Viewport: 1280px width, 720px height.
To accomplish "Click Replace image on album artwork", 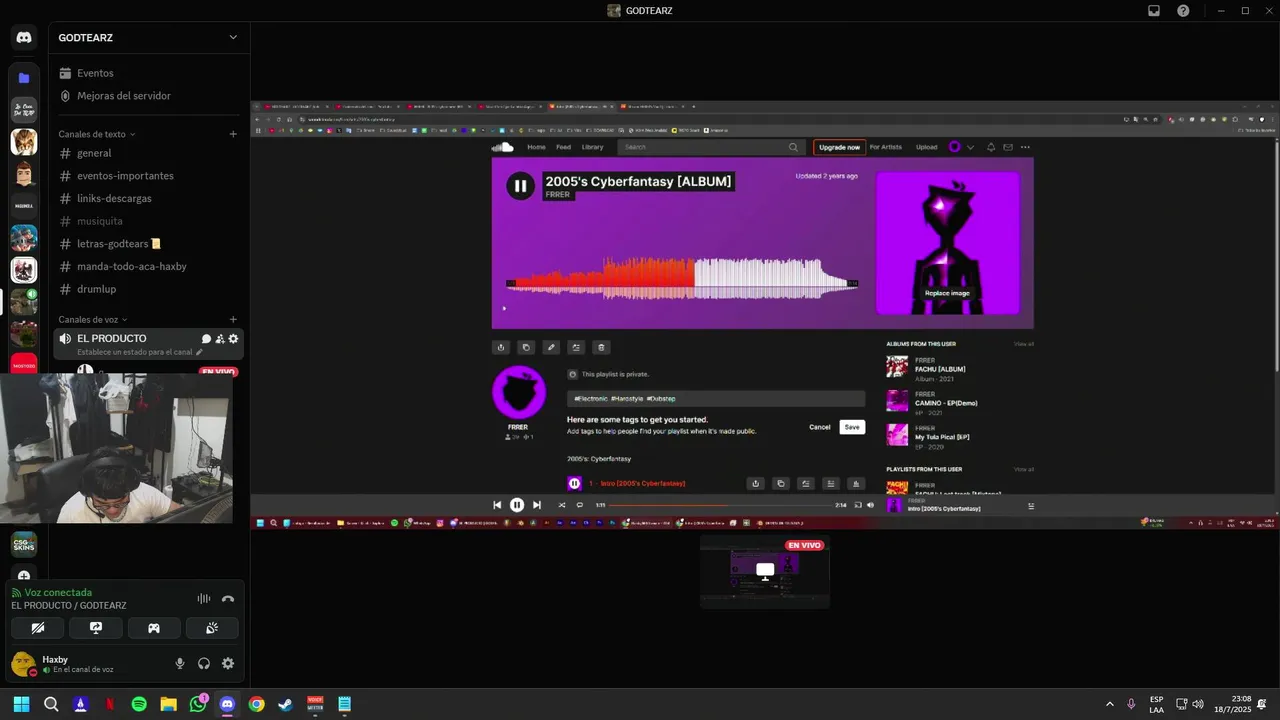I will coord(947,293).
